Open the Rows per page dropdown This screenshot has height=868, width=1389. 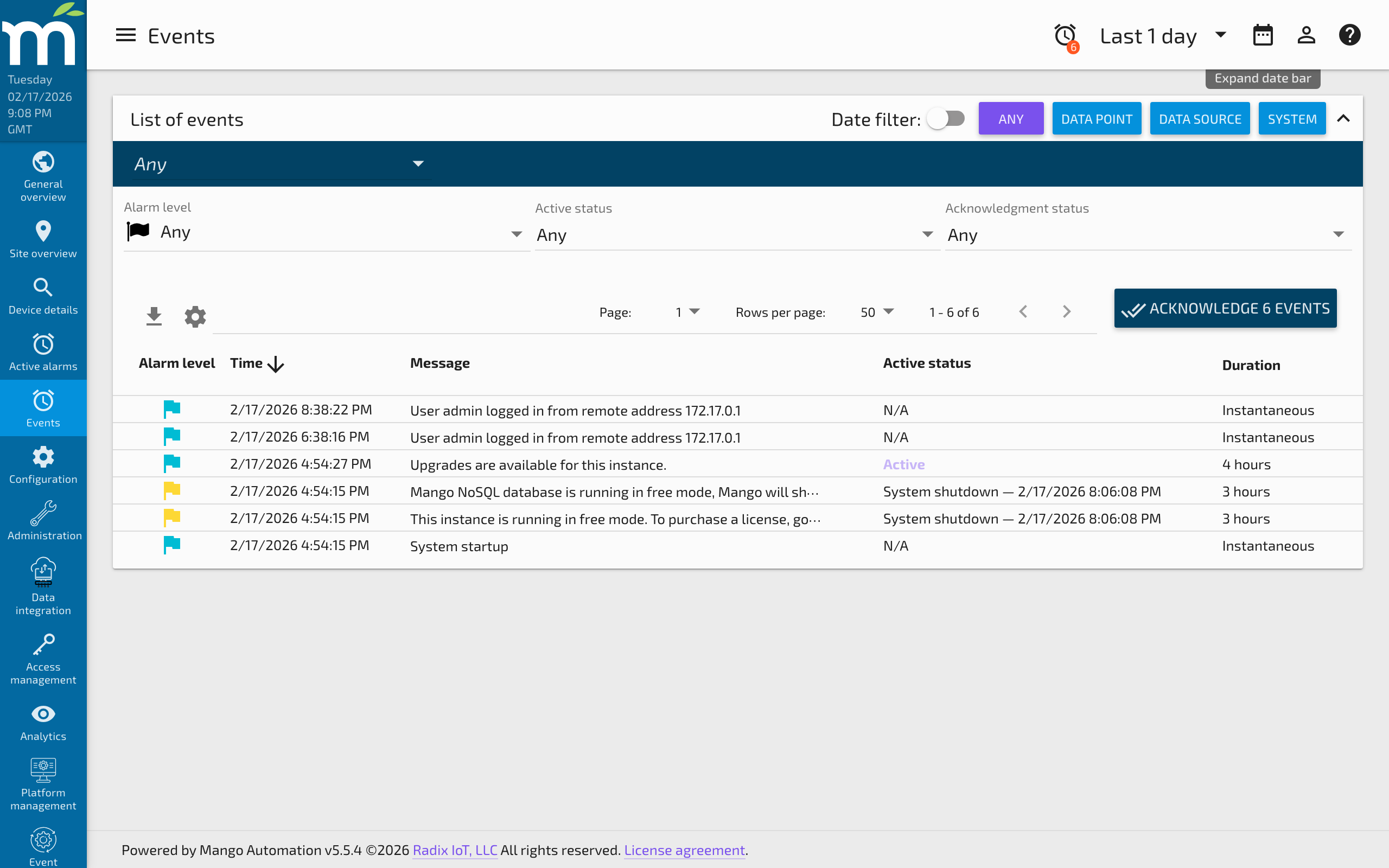click(876, 312)
